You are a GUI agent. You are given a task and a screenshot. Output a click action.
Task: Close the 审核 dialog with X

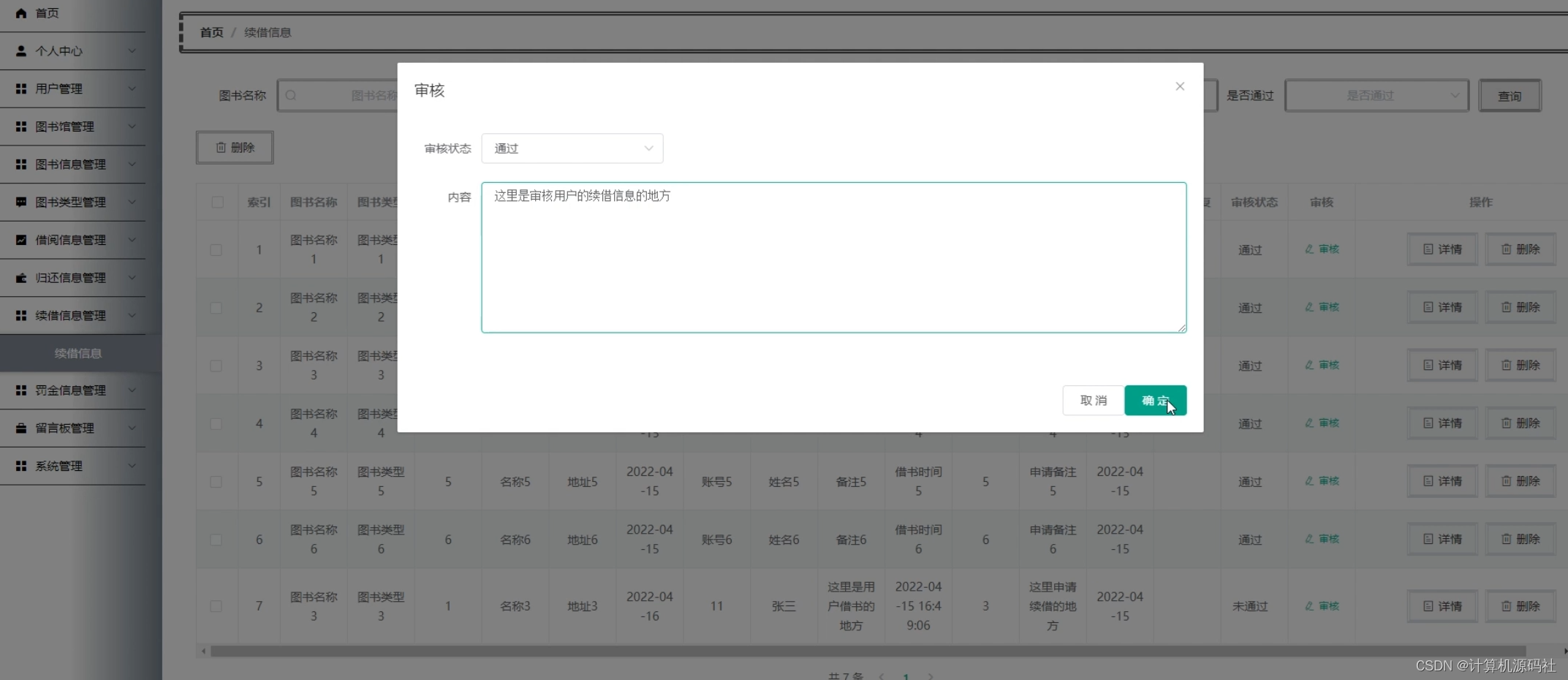pos(1180,86)
